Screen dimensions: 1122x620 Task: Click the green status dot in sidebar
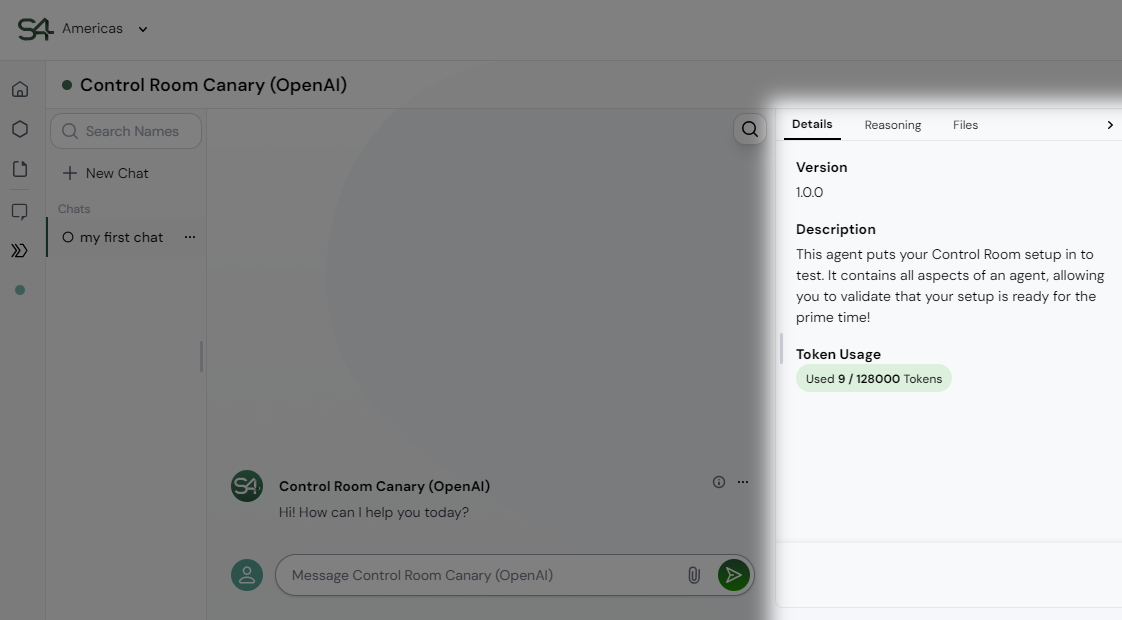(20, 290)
